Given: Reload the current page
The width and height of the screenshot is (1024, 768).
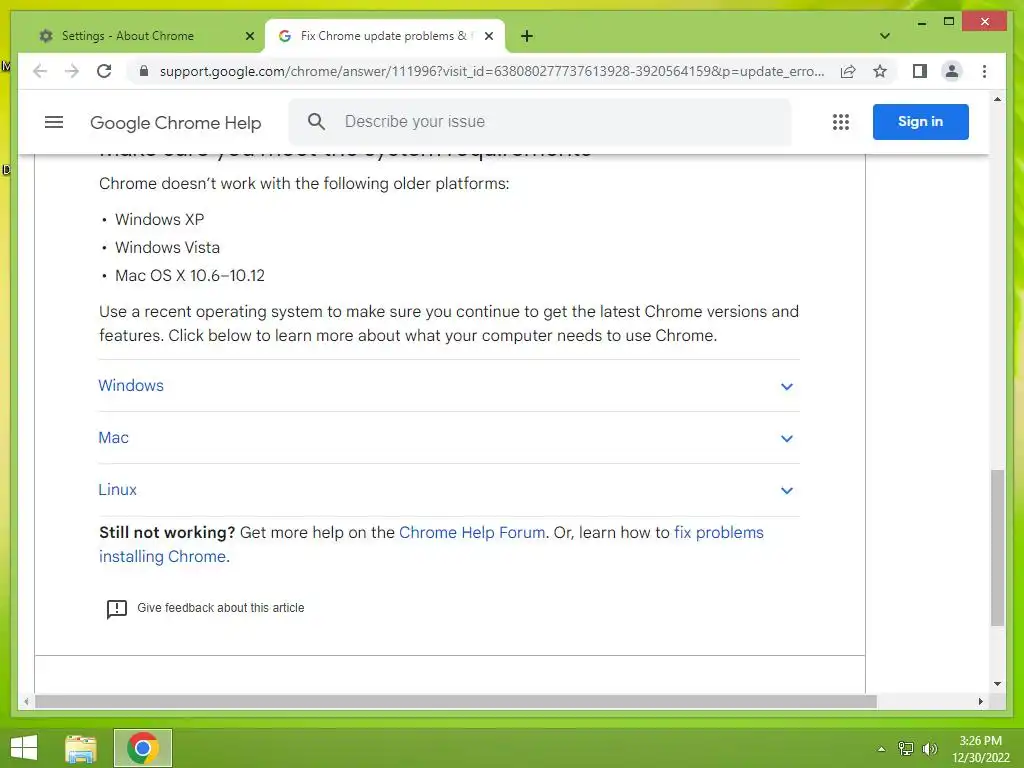Looking at the screenshot, I should click(x=104, y=71).
